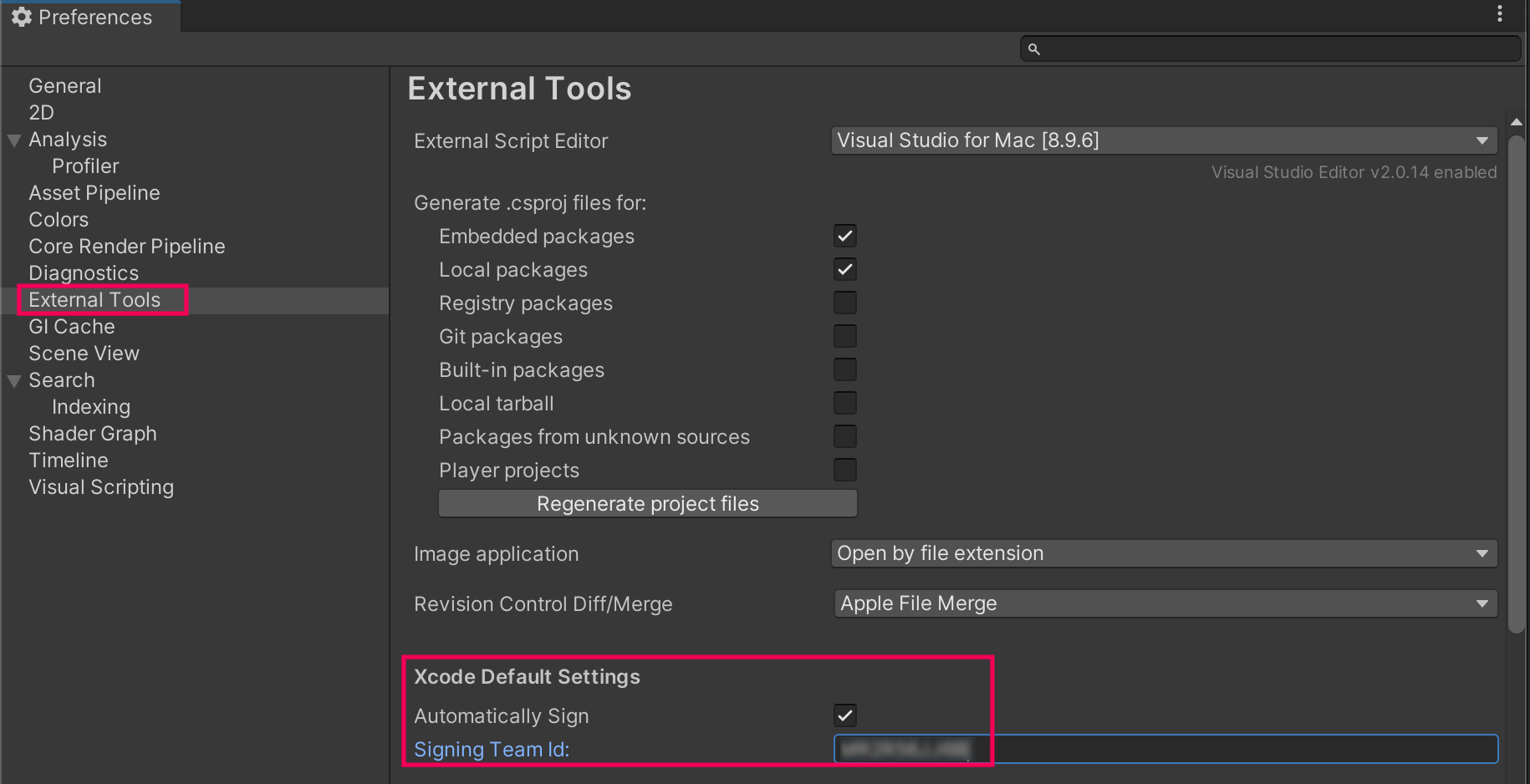Enable Registry packages checkbox
The width and height of the screenshot is (1530, 784).
click(x=845, y=303)
